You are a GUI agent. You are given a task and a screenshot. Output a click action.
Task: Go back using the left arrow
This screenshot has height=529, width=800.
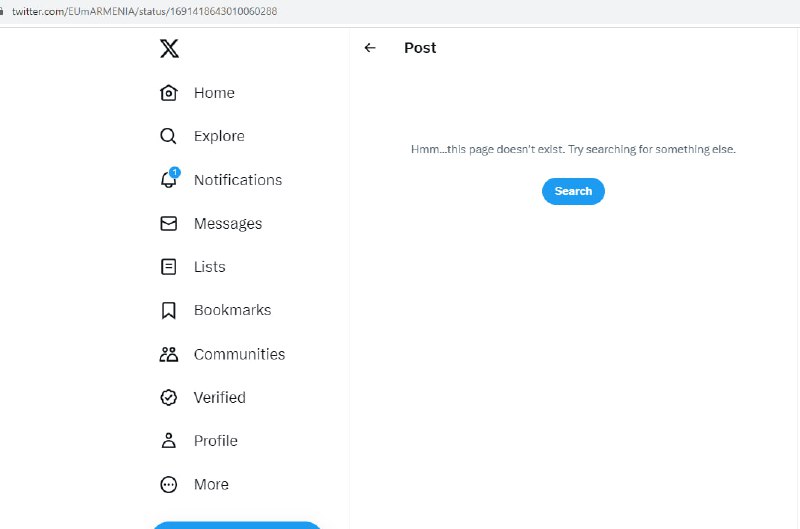[x=370, y=48]
